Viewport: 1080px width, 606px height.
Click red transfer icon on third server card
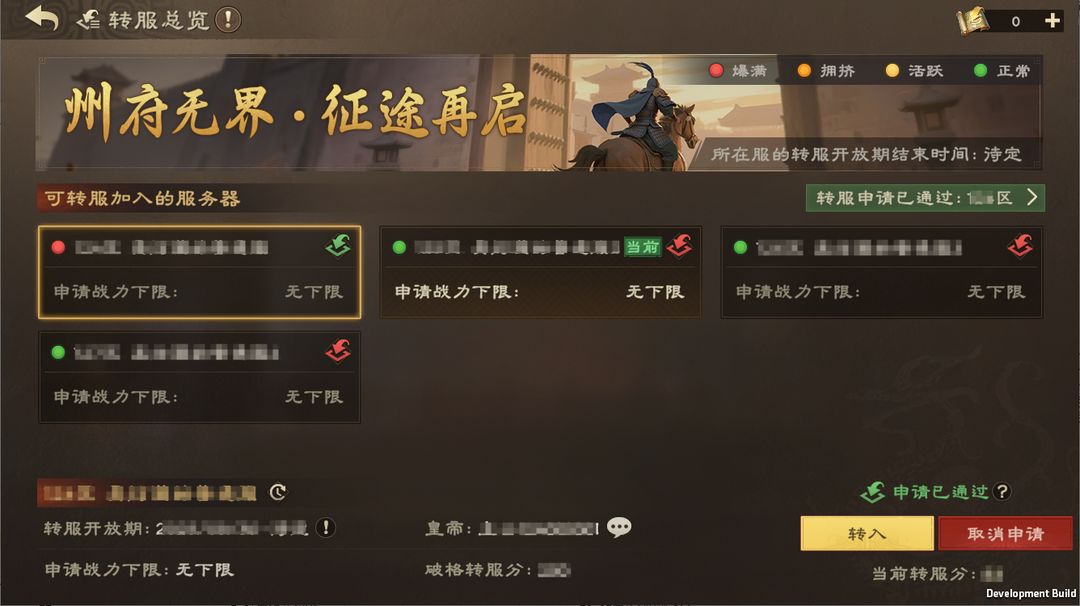(x=1020, y=245)
